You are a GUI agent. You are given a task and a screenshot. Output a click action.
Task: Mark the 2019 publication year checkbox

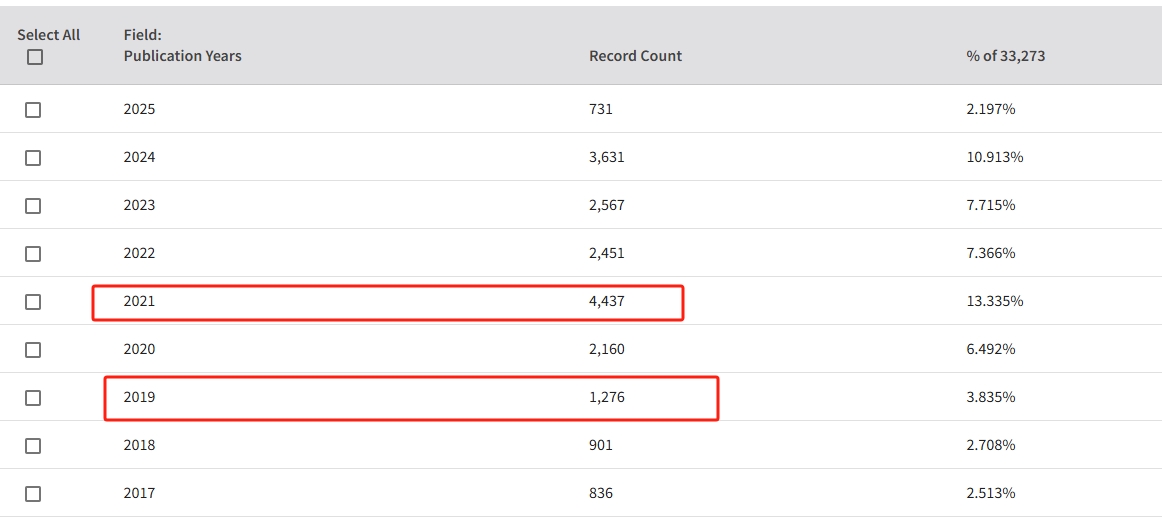(x=33, y=398)
